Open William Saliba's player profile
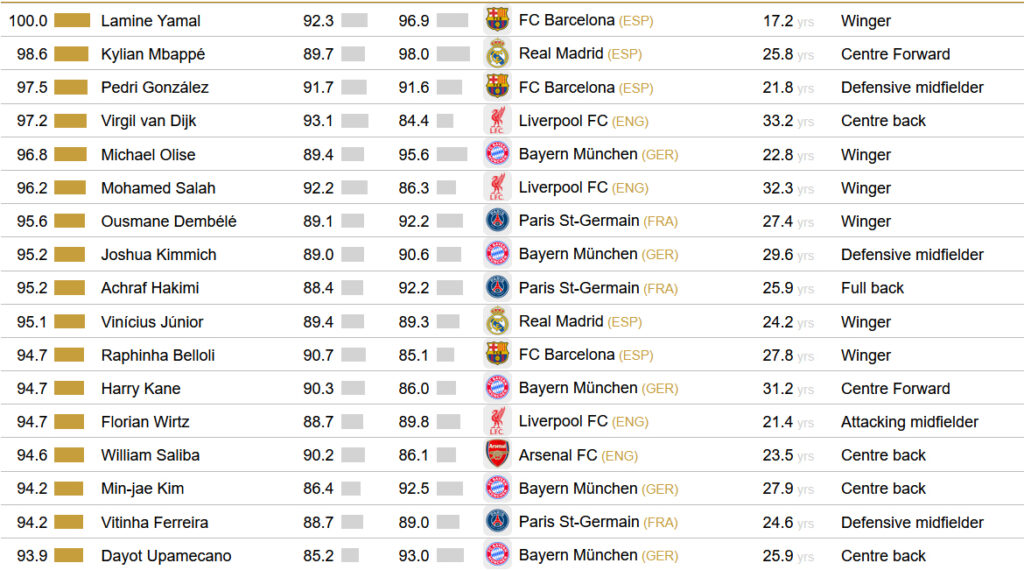1024x570 pixels. click(x=150, y=455)
